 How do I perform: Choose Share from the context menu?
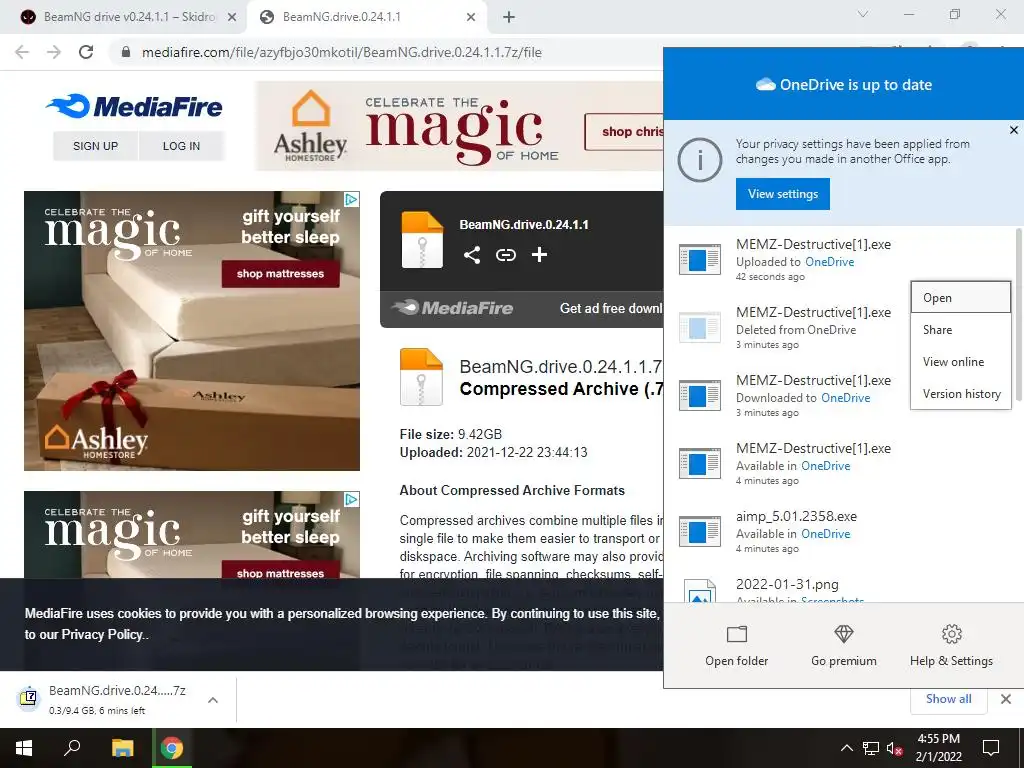tap(961, 330)
